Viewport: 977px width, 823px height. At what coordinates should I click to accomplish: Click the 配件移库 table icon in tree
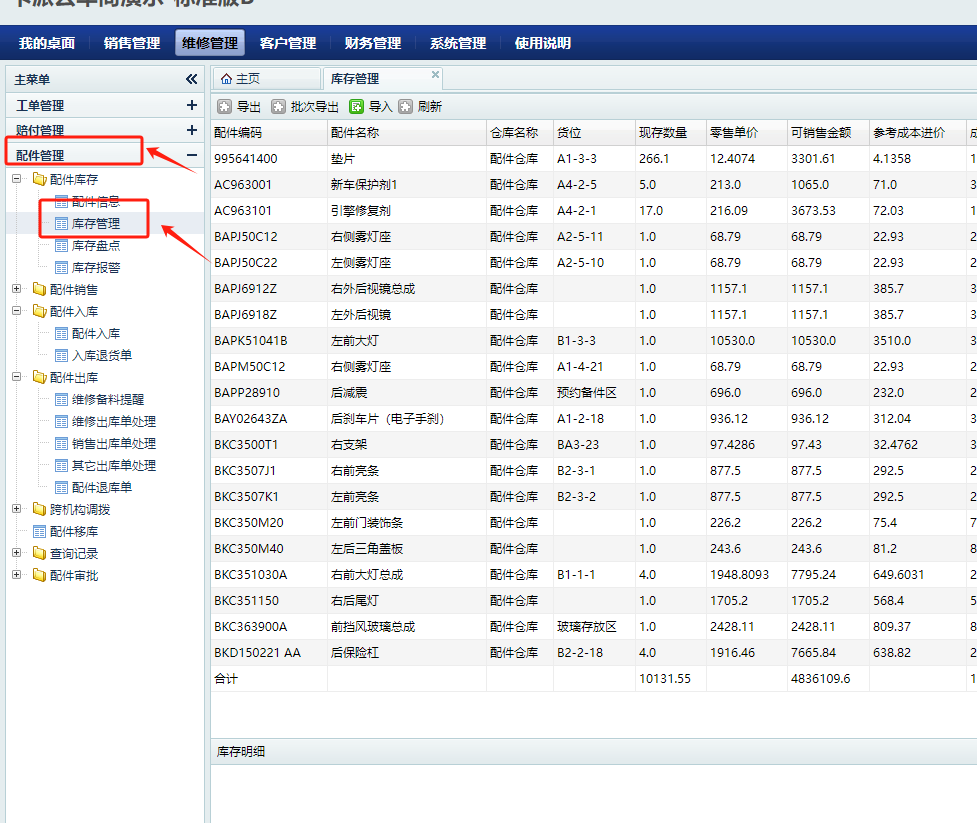40,532
